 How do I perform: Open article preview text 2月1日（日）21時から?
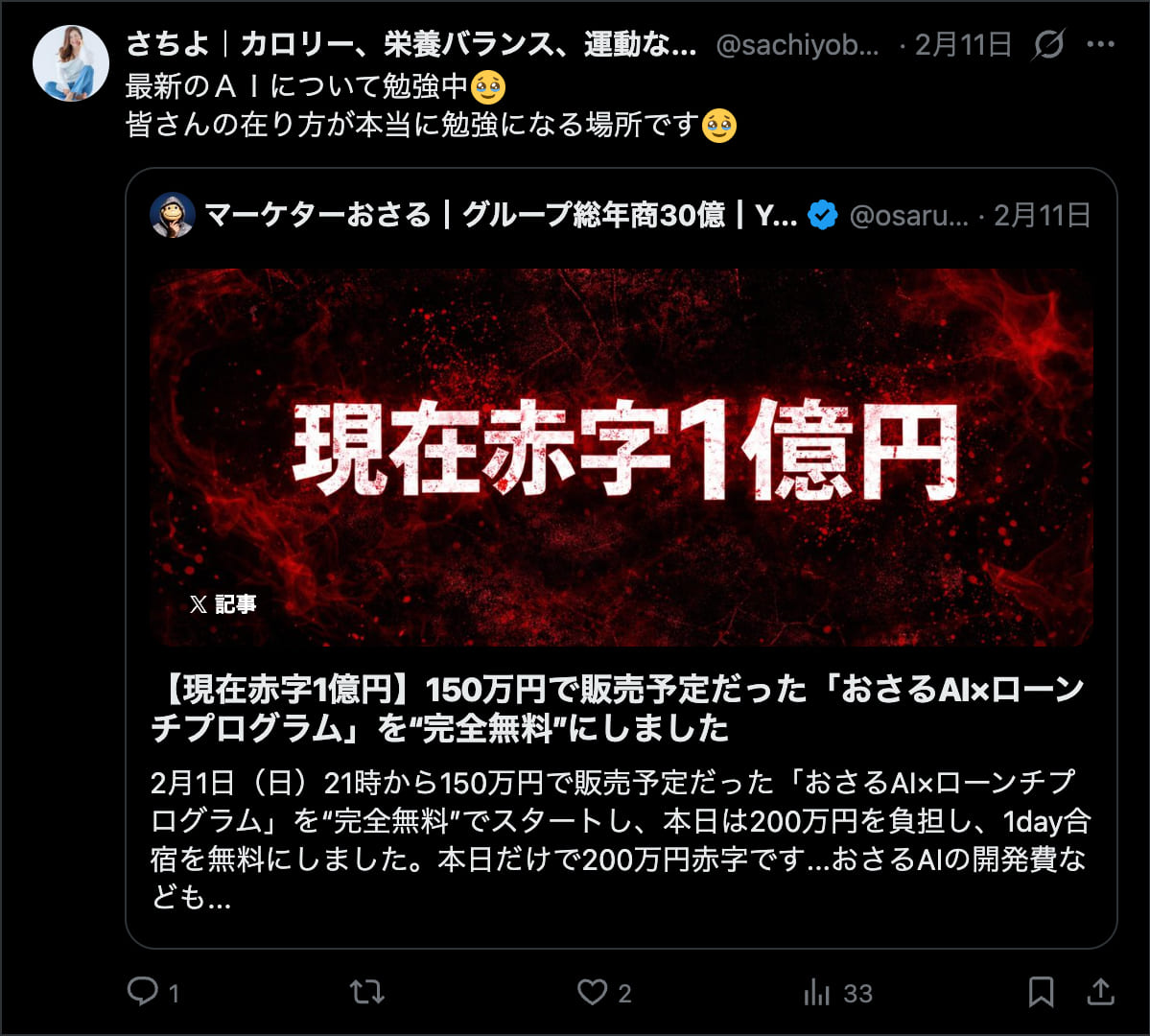click(621, 839)
